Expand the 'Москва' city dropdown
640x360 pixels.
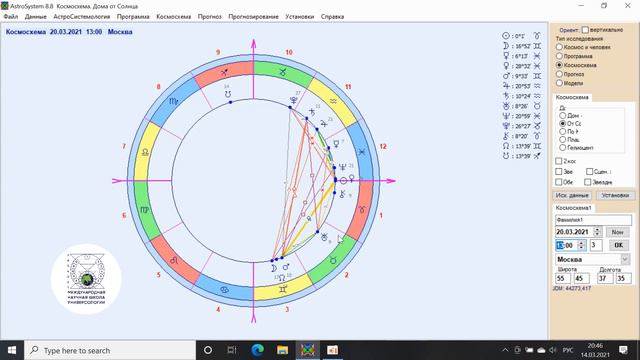[x=625, y=259]
